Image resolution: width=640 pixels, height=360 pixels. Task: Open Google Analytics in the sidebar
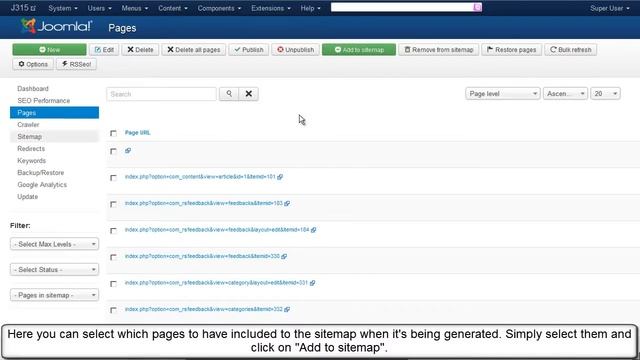point(42,185)
